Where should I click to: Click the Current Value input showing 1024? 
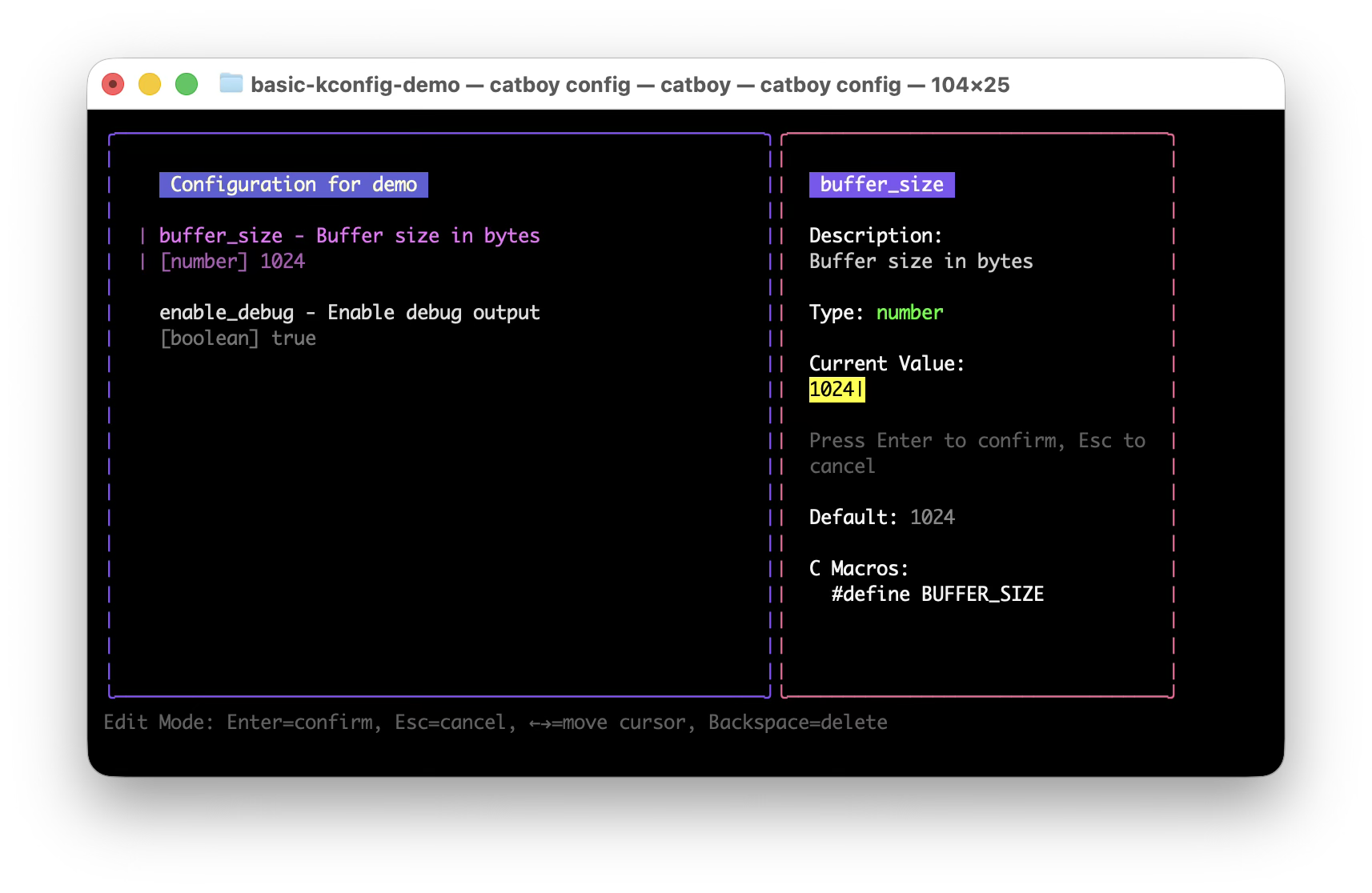point(836,390)
